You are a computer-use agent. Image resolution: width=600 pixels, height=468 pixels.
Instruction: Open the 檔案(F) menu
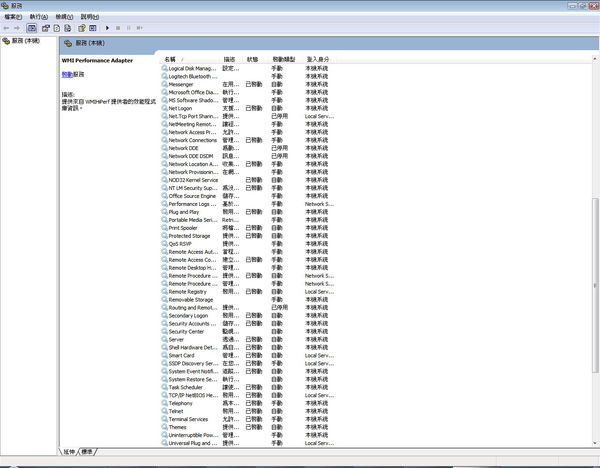click(x=13, y=17)
